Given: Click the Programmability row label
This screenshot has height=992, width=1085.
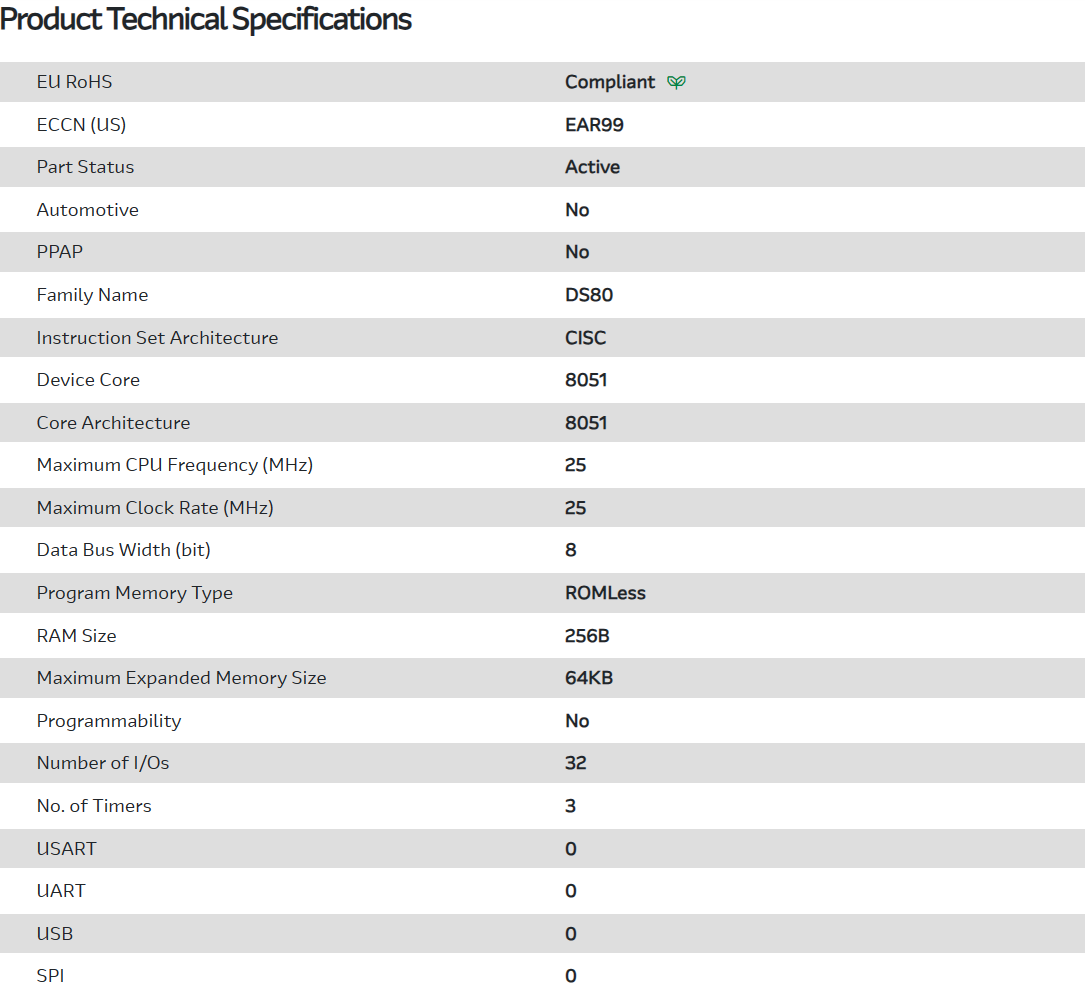Looking at the screenshot, I should point(109,721).
